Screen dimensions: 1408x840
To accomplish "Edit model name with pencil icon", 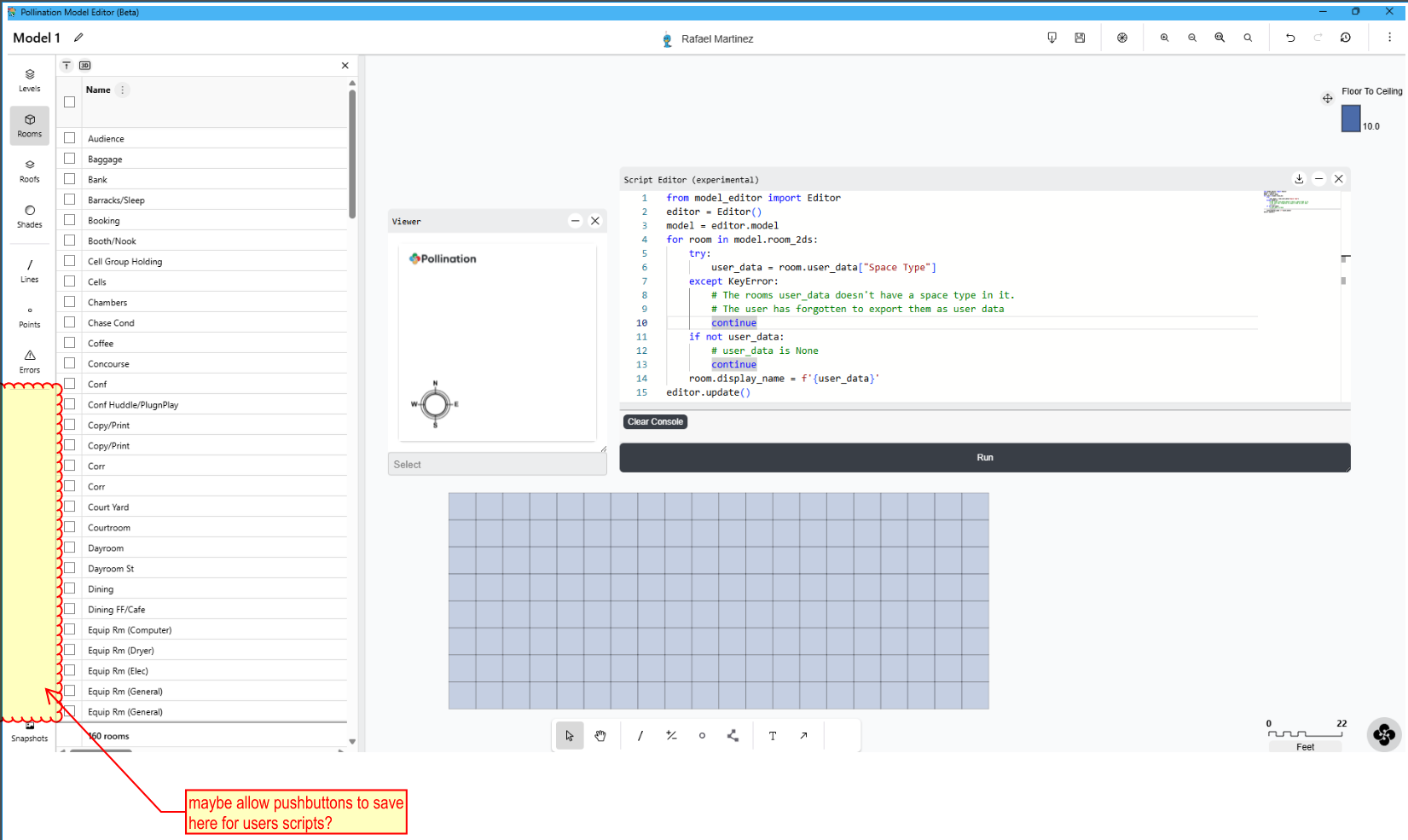I will (x=78, y=38).
